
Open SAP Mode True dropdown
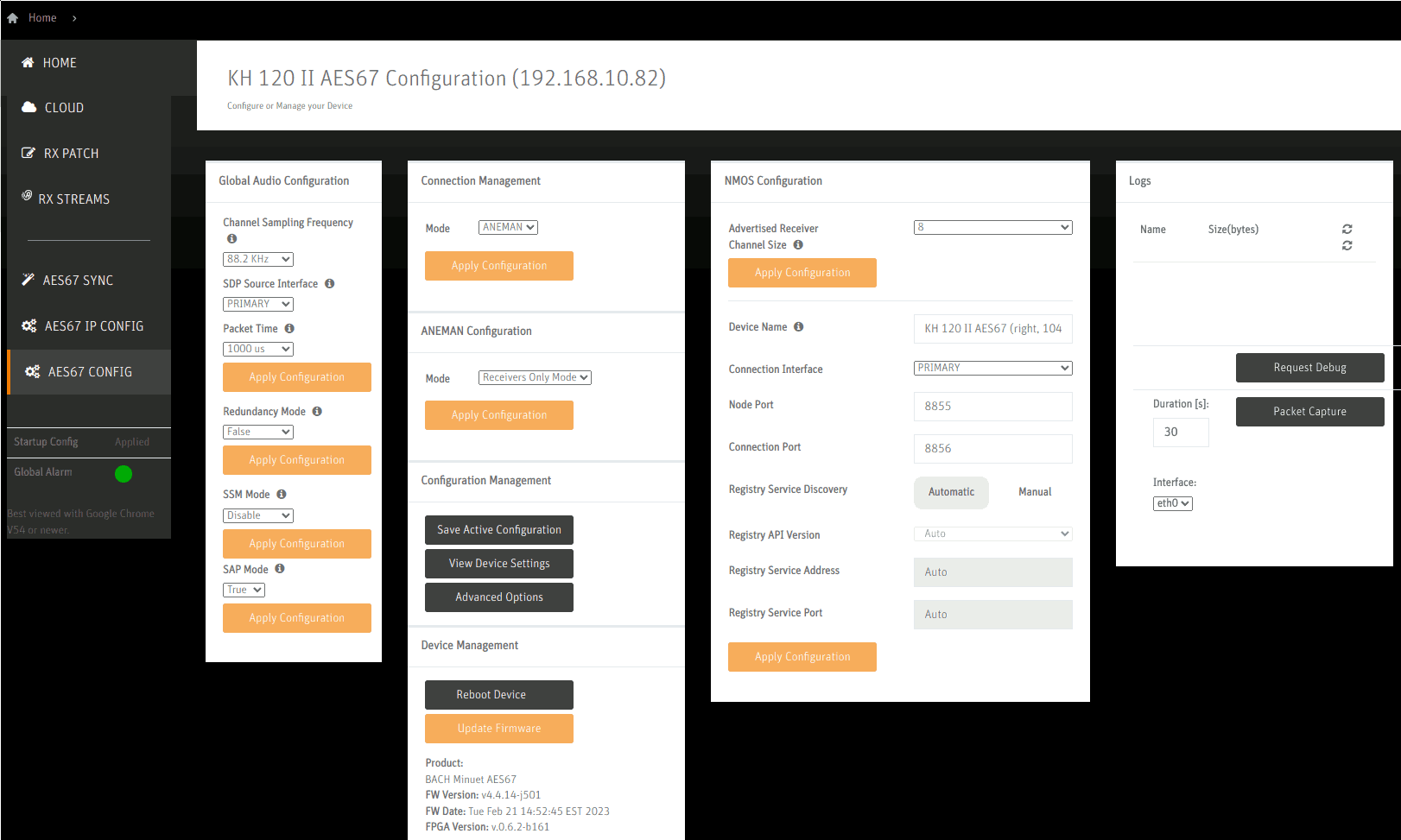tap(244, 590)
